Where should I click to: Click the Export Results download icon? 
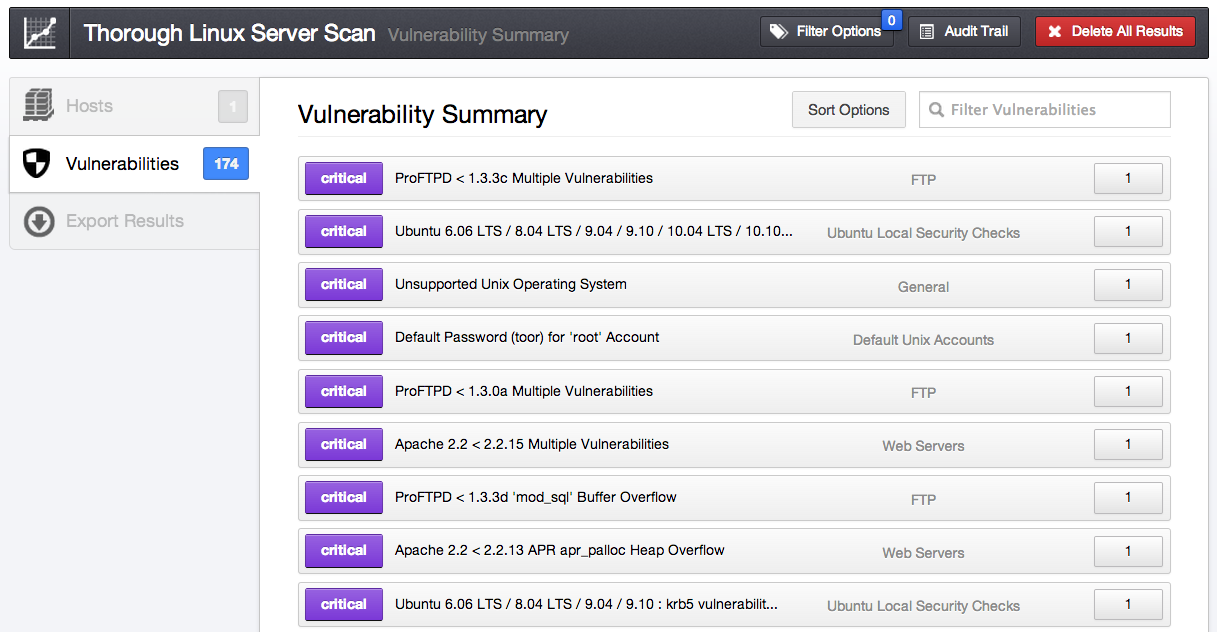[39, 221]
